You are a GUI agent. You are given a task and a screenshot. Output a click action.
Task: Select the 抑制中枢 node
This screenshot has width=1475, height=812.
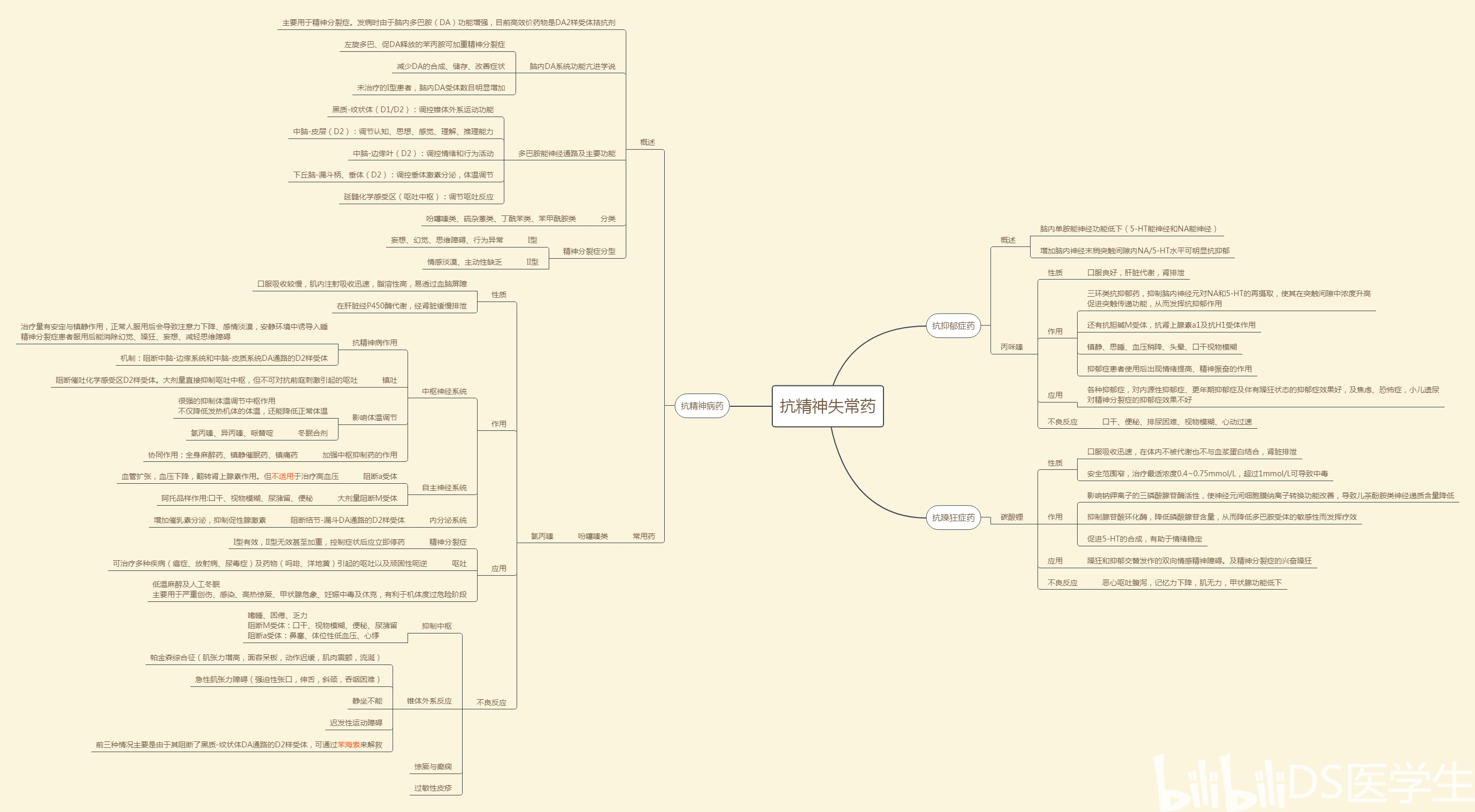(437, 626)
